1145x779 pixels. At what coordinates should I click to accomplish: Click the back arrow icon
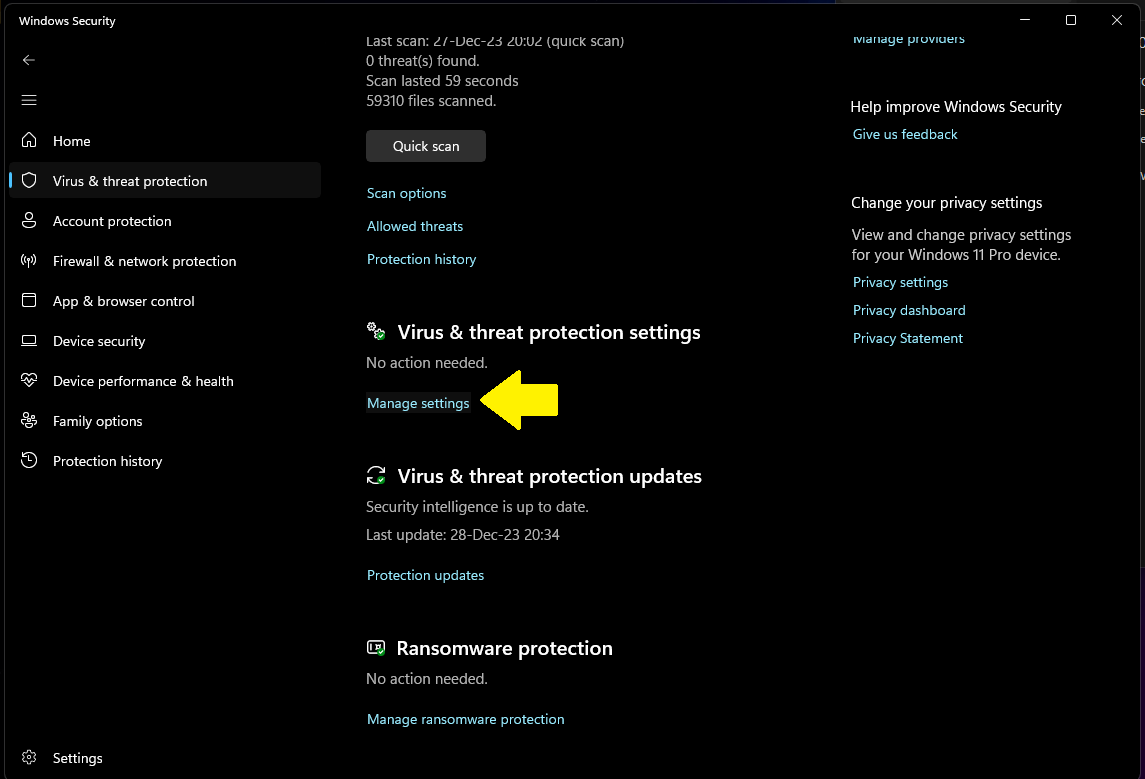point(29,60)
